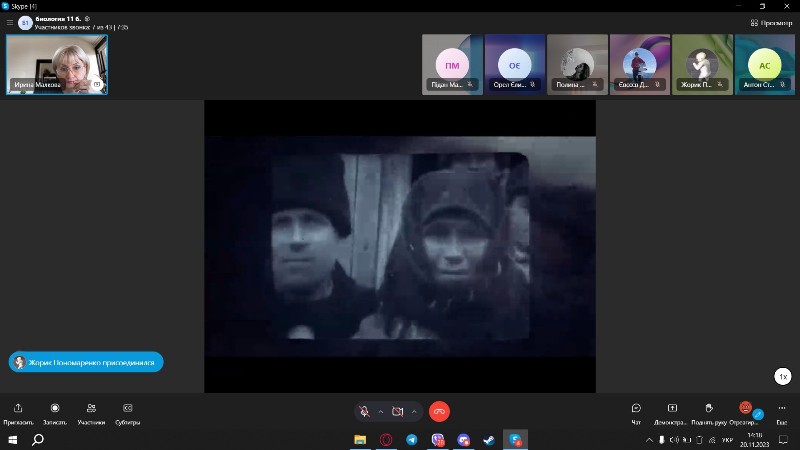The width and height of the screenshot is (800, 450).
Task: Turn on Subtitles (Субтитры)
Action: click(x=128, y=413)
